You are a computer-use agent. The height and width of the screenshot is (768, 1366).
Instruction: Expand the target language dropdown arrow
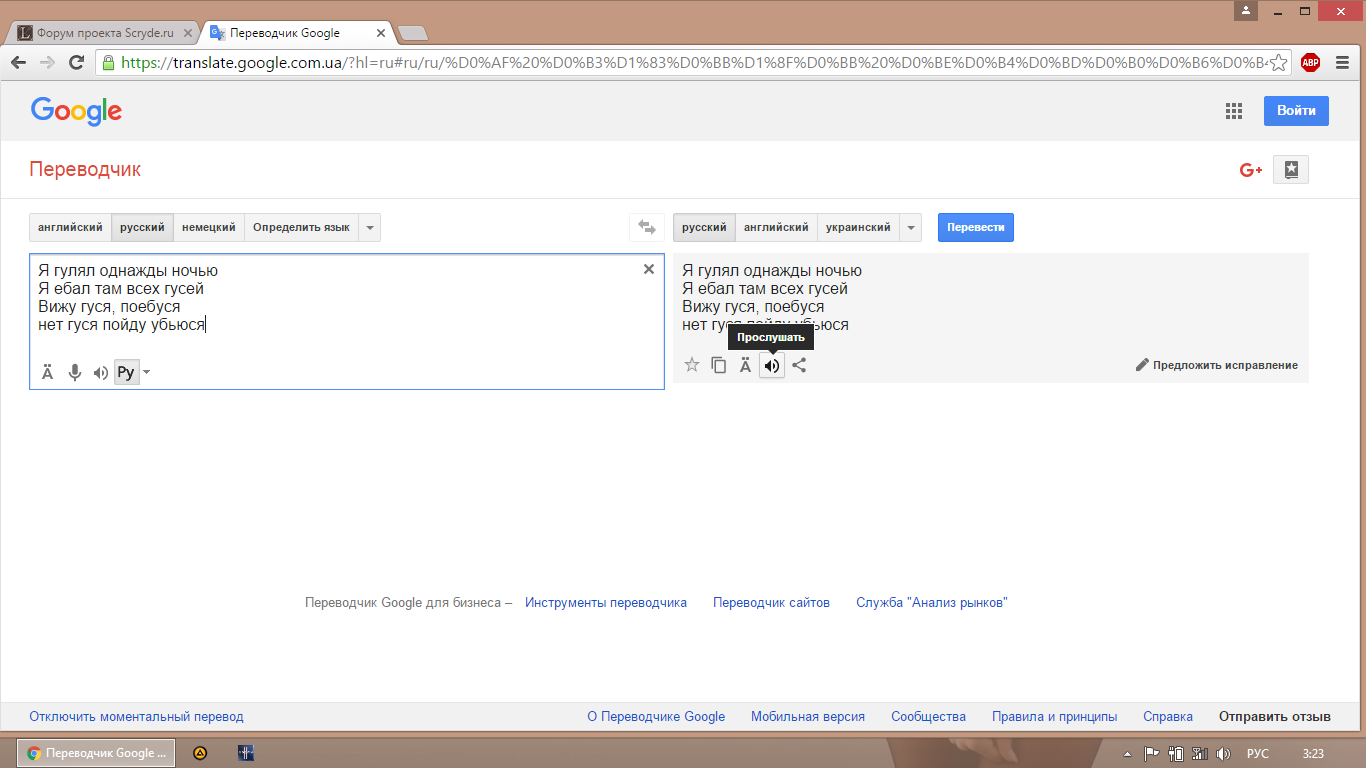910,228
